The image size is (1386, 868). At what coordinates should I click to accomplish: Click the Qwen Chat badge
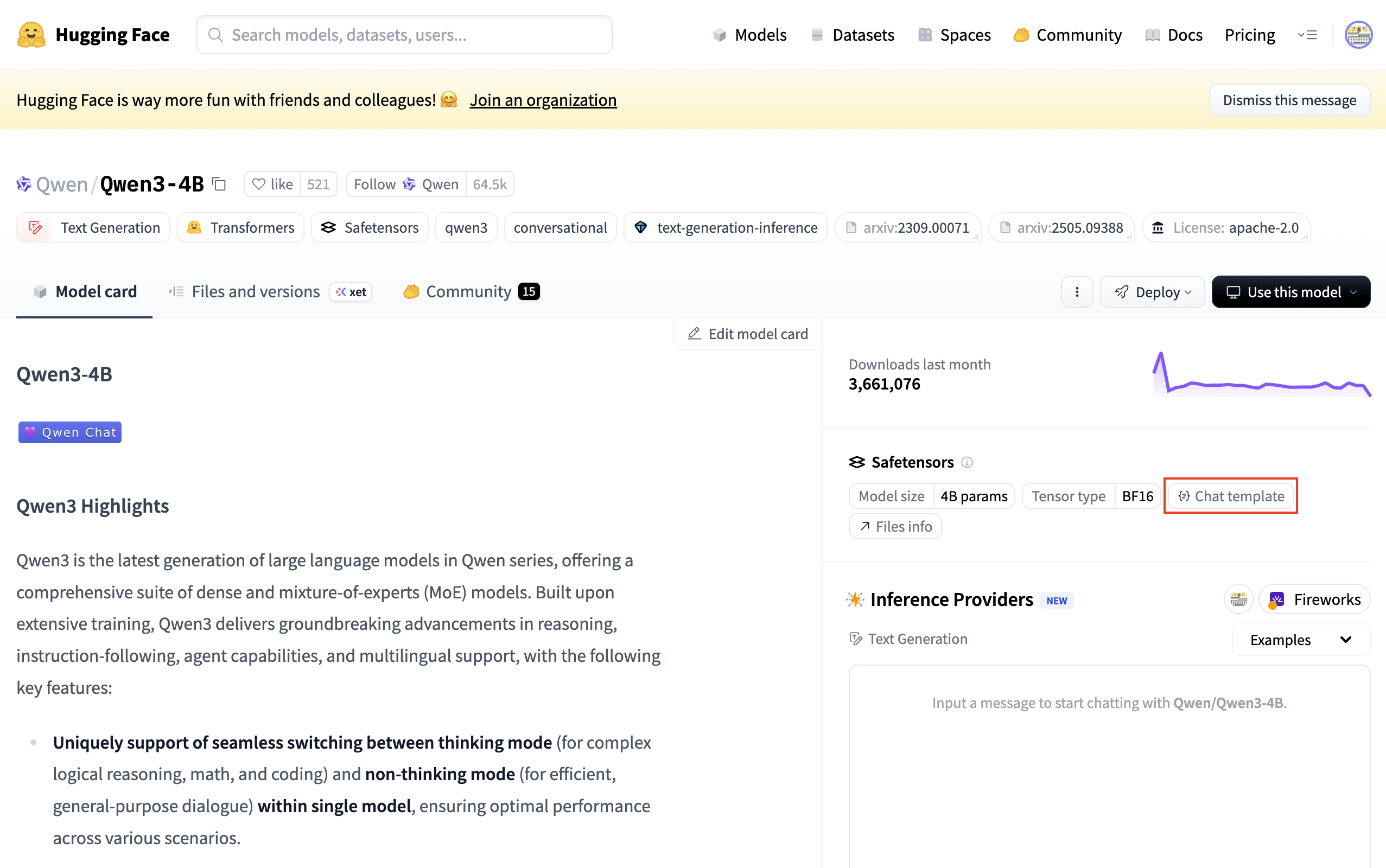click(70, 432)
